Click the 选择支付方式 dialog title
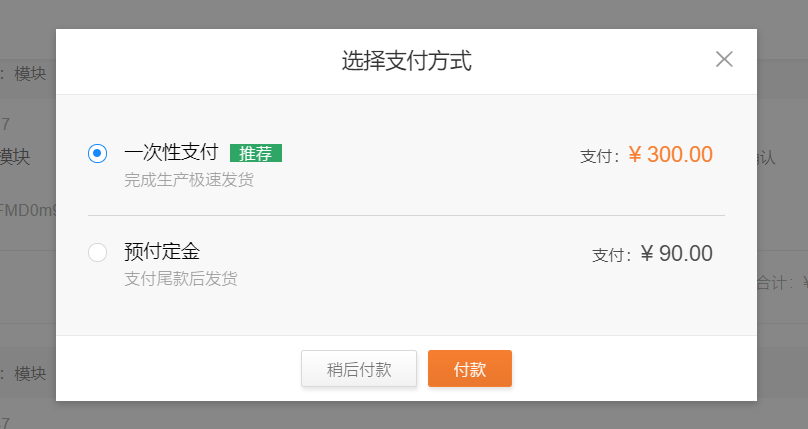This screenshot has width=808, height=429. 406,61
